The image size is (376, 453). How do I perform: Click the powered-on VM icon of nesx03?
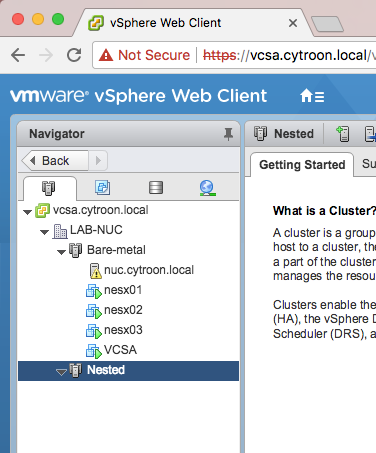pos(94,331)
